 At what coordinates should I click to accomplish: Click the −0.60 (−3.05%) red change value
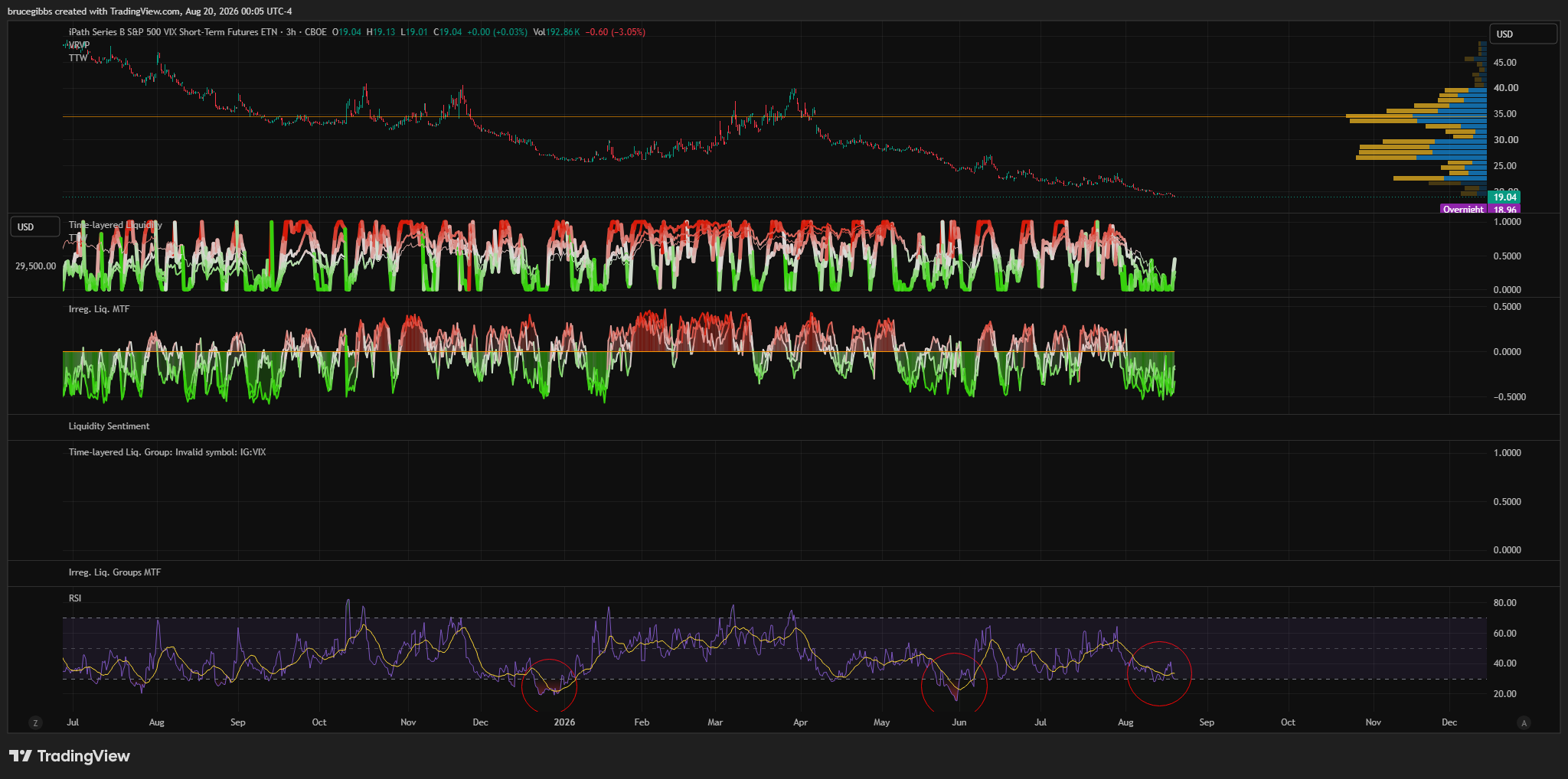[616, 32]
